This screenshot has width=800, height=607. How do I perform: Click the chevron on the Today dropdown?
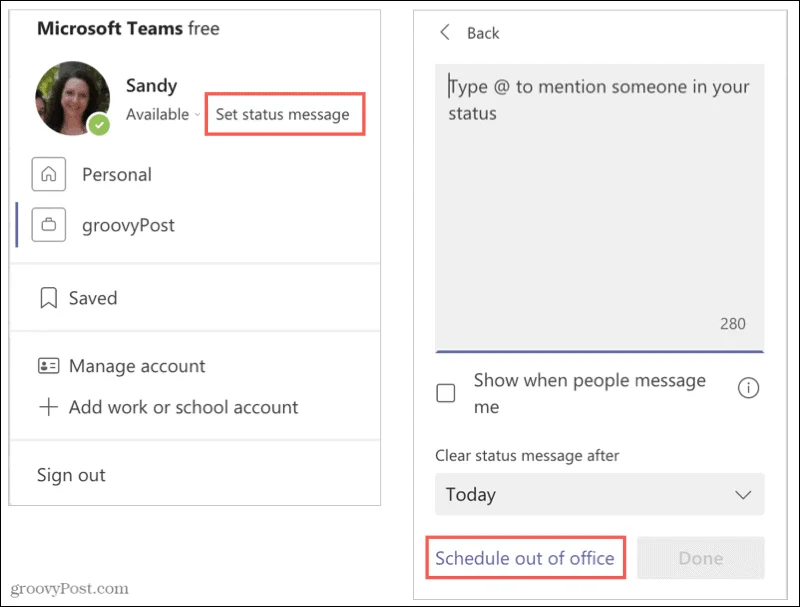coord(743,495)
